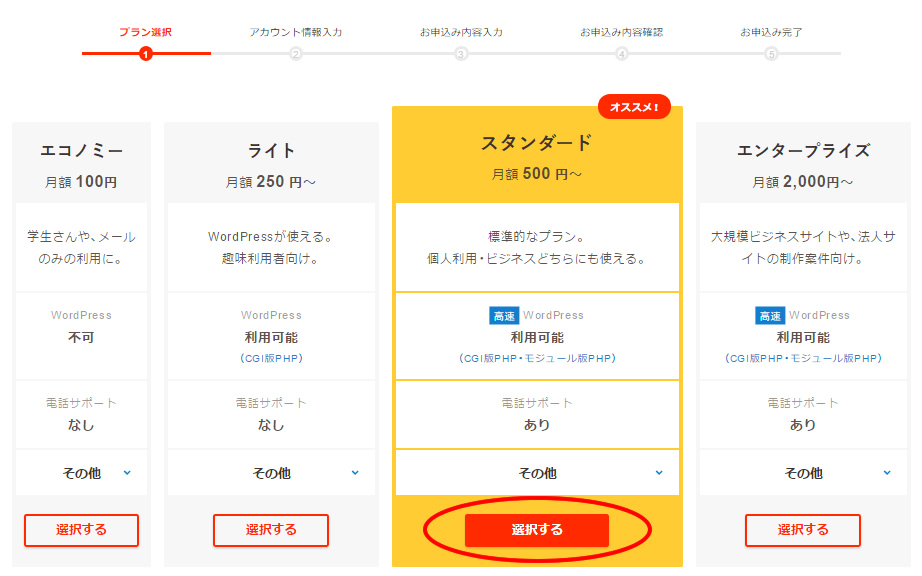Click the step 3 circle marker

(461, 54)
